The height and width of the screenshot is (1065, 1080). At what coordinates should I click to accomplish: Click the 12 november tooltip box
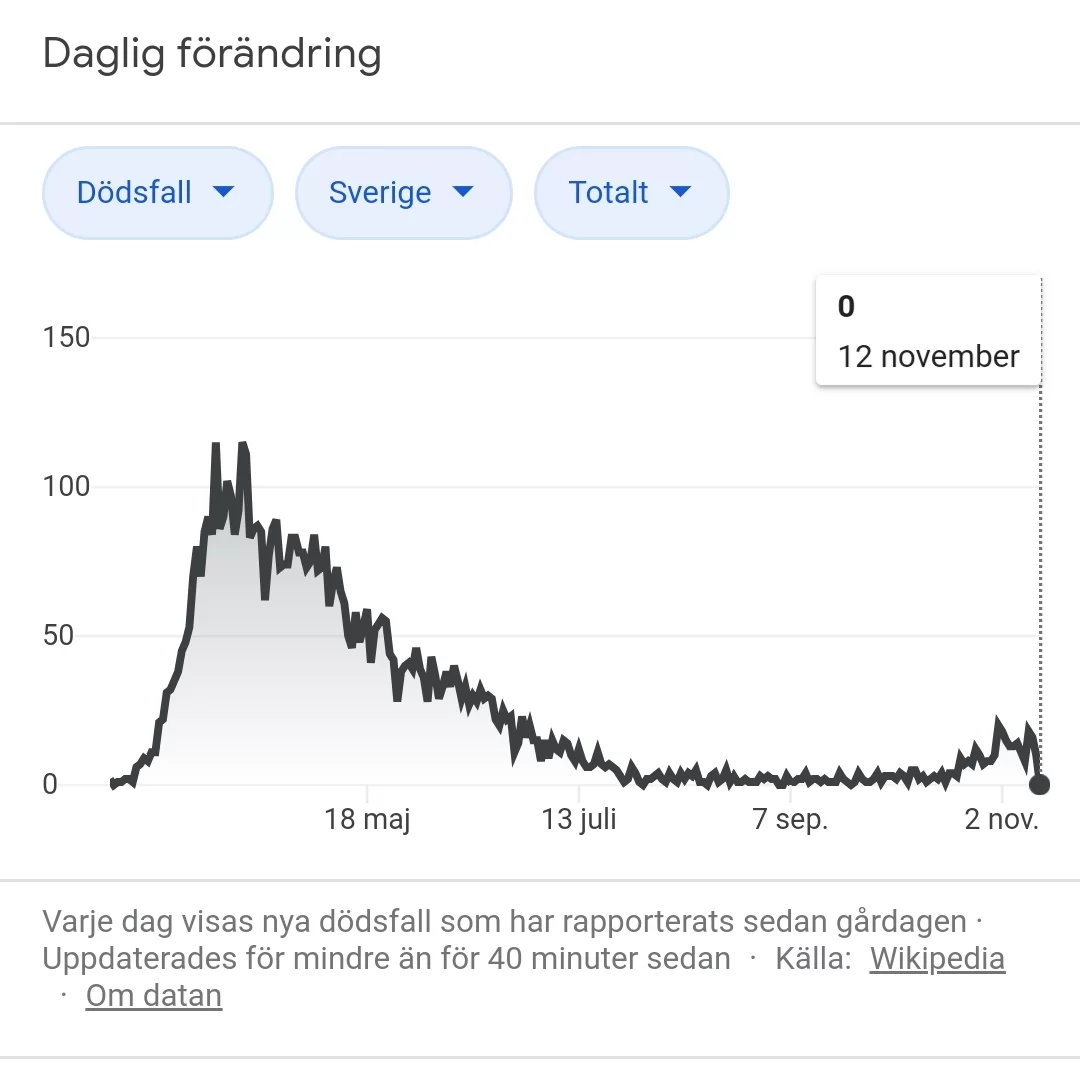928,331
